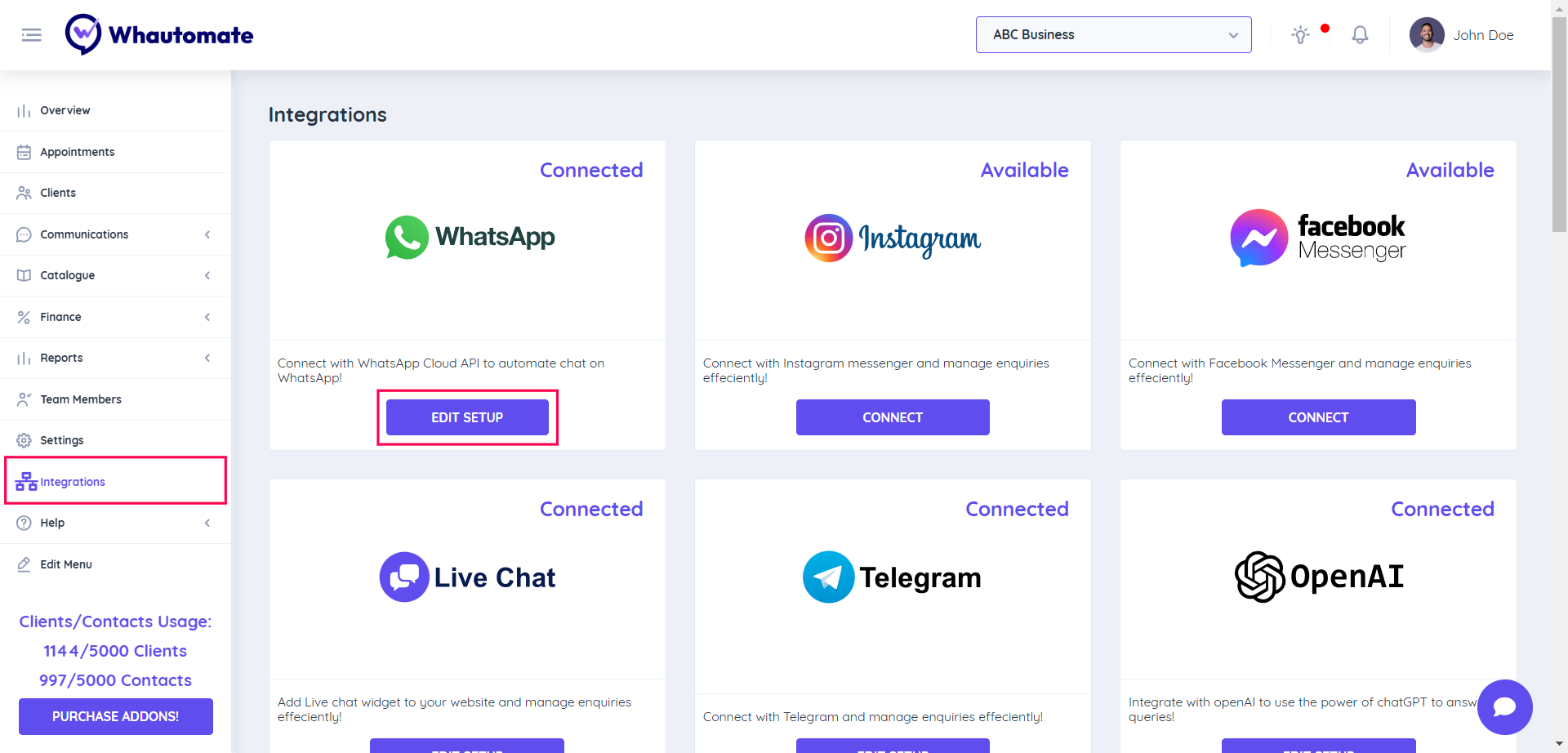The width and height of the screenshot is (1568, 753).
Task: Click the Appointments calendar icon
Action: [x=24, y=153]
